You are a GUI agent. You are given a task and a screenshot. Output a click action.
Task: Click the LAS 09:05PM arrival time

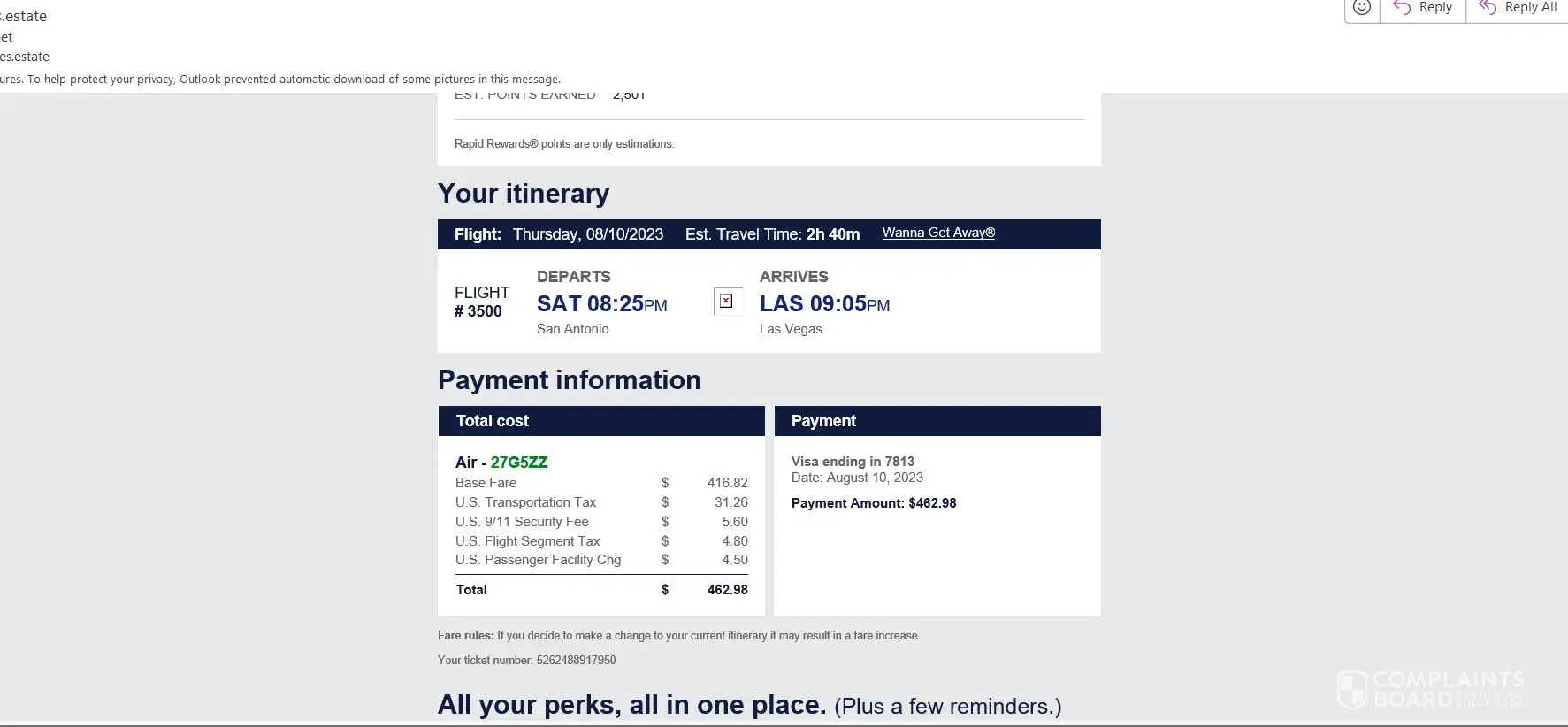point(824,304)
